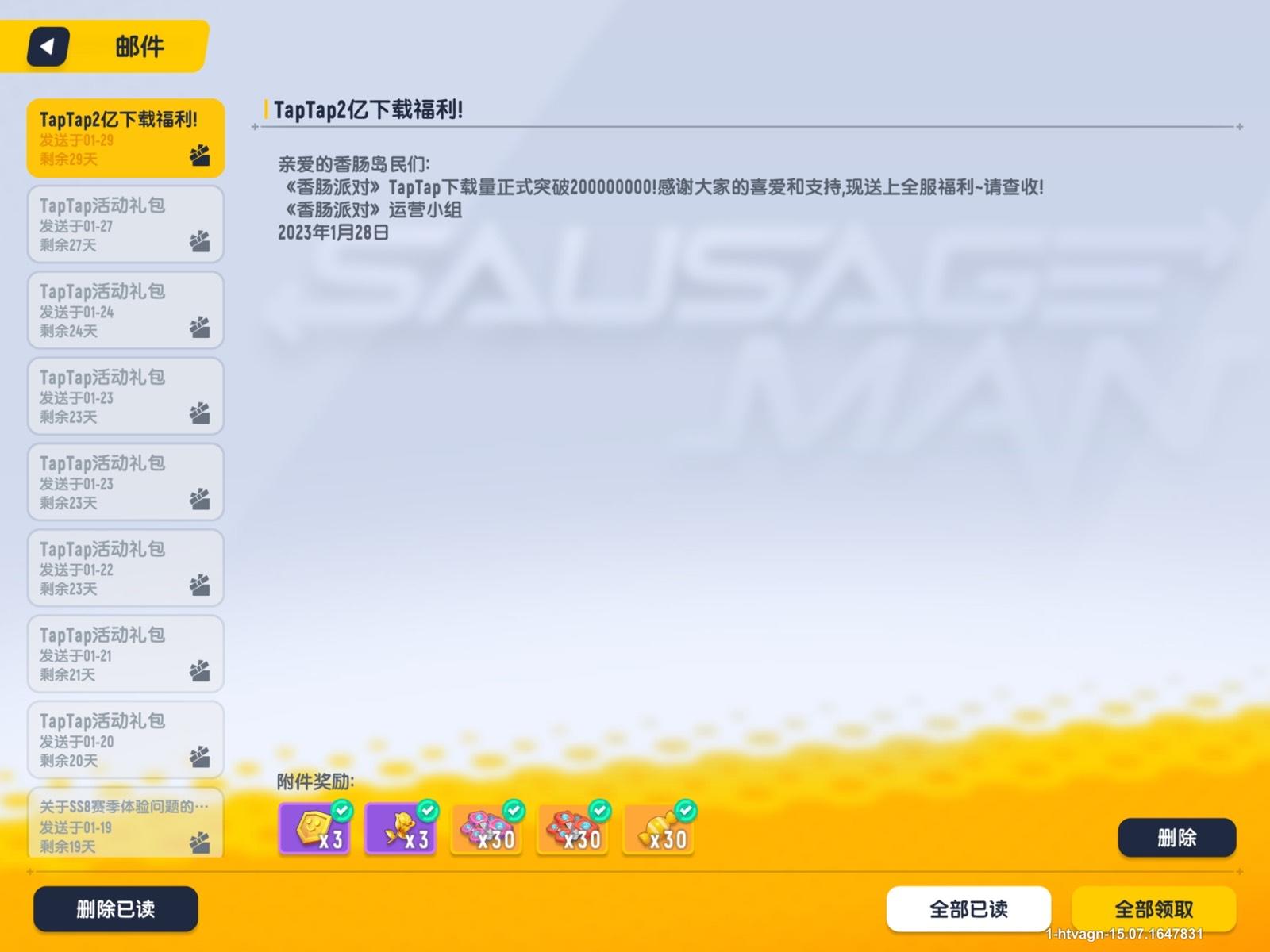Image resolution: width=1270 pixels, height=952 pixels.
Task: Select TapTap活动礼包 mail sent 01-20
Action: 125,739
